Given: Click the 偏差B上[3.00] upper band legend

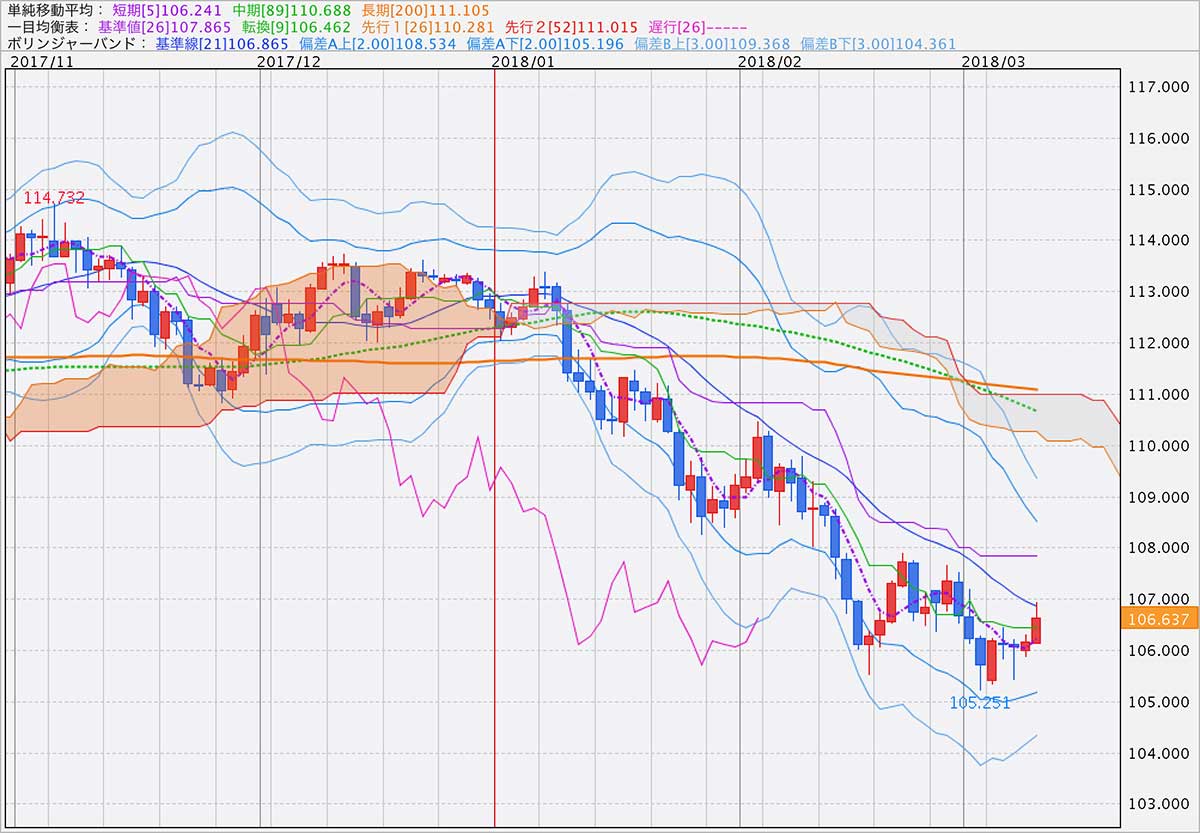Looking at the screenshot, I should tap(713, 44).
